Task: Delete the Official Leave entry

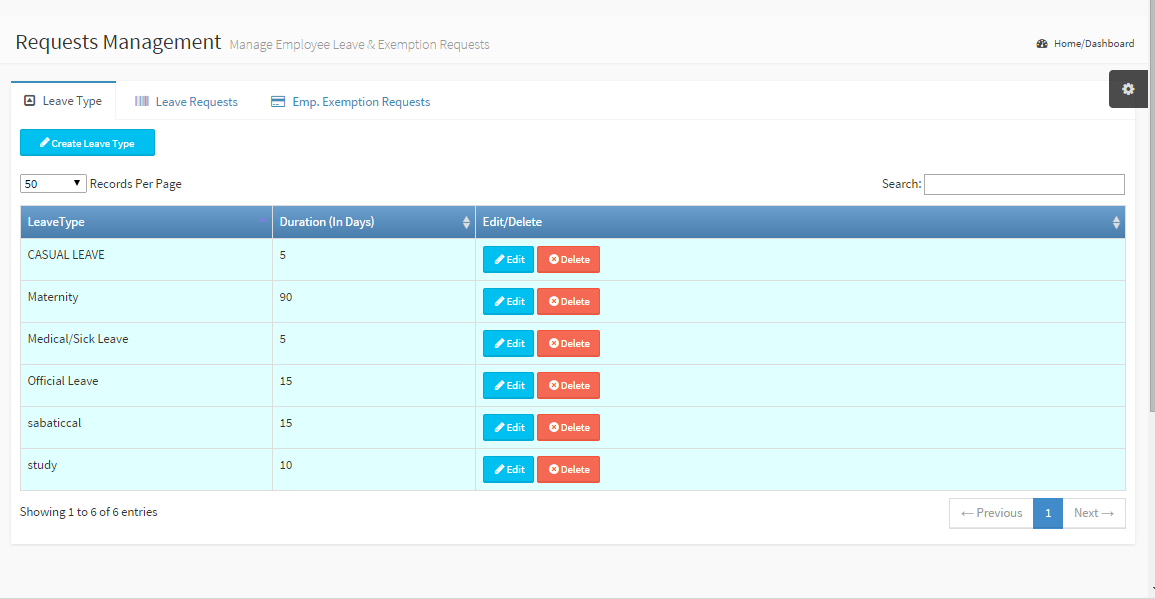Action: pos(568,386)
